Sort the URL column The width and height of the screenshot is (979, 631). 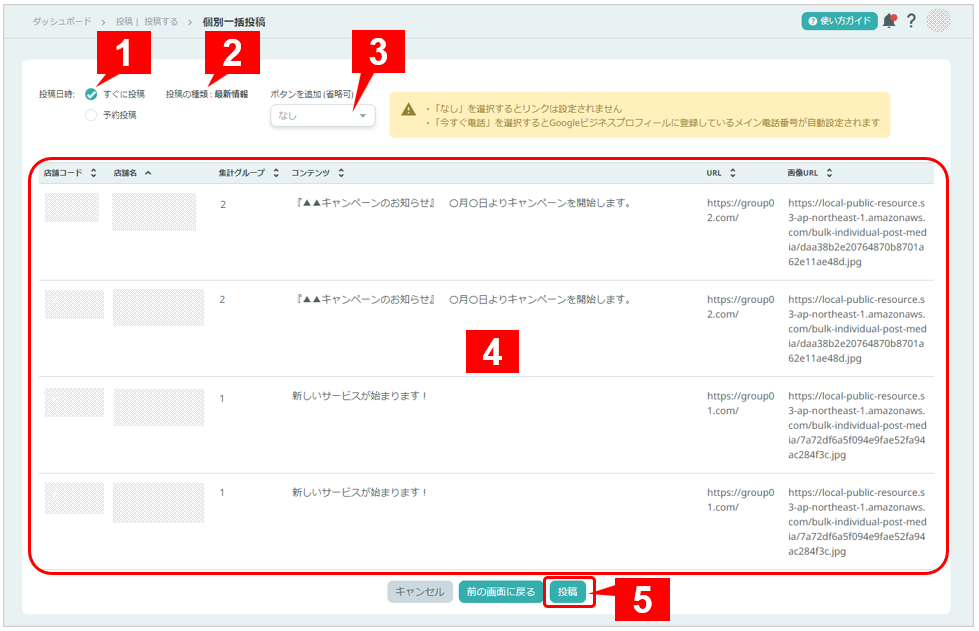[733, 173]
